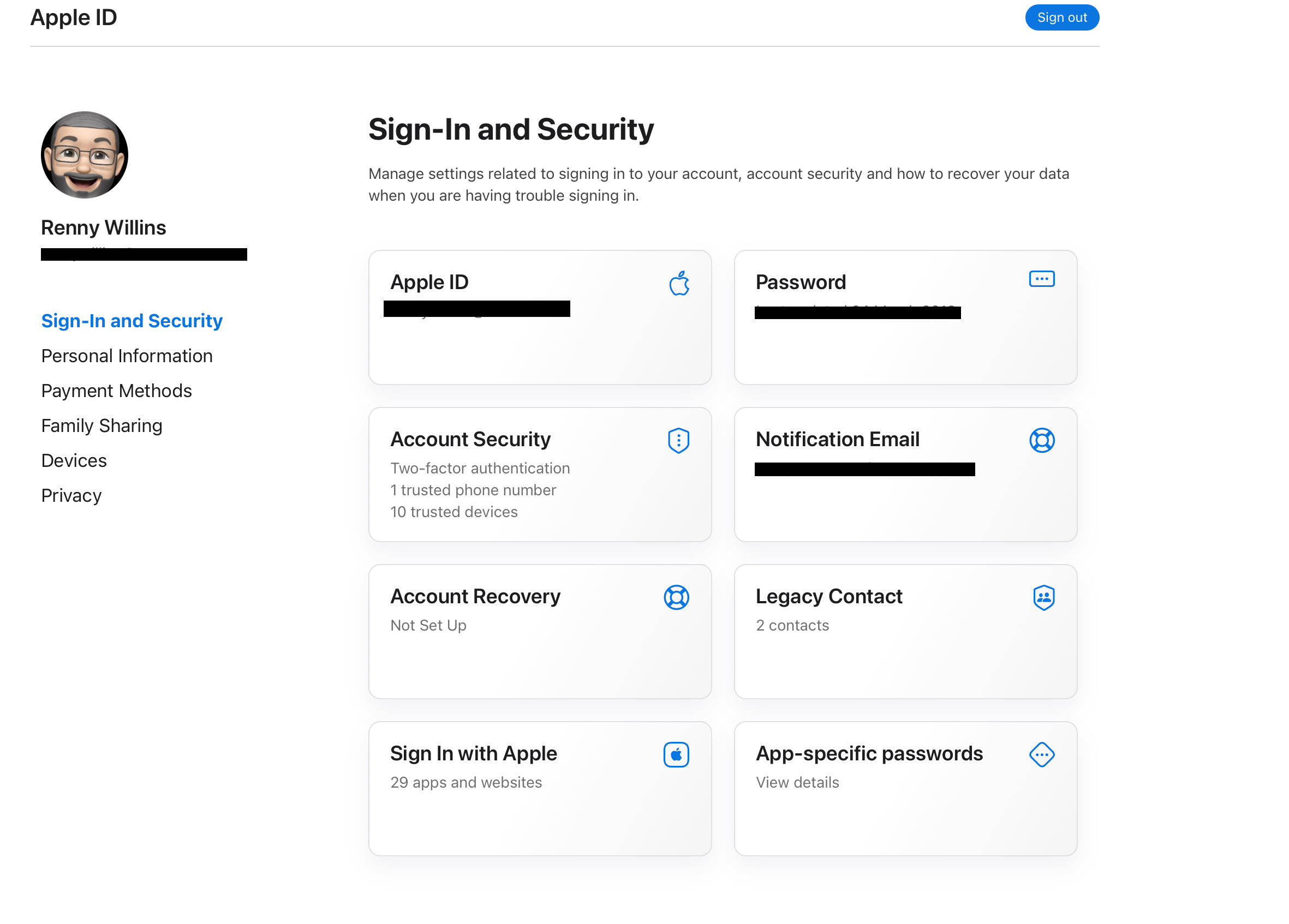Open the Devices section
This screenshot has height=924, width=1289.
coord(73,460)
